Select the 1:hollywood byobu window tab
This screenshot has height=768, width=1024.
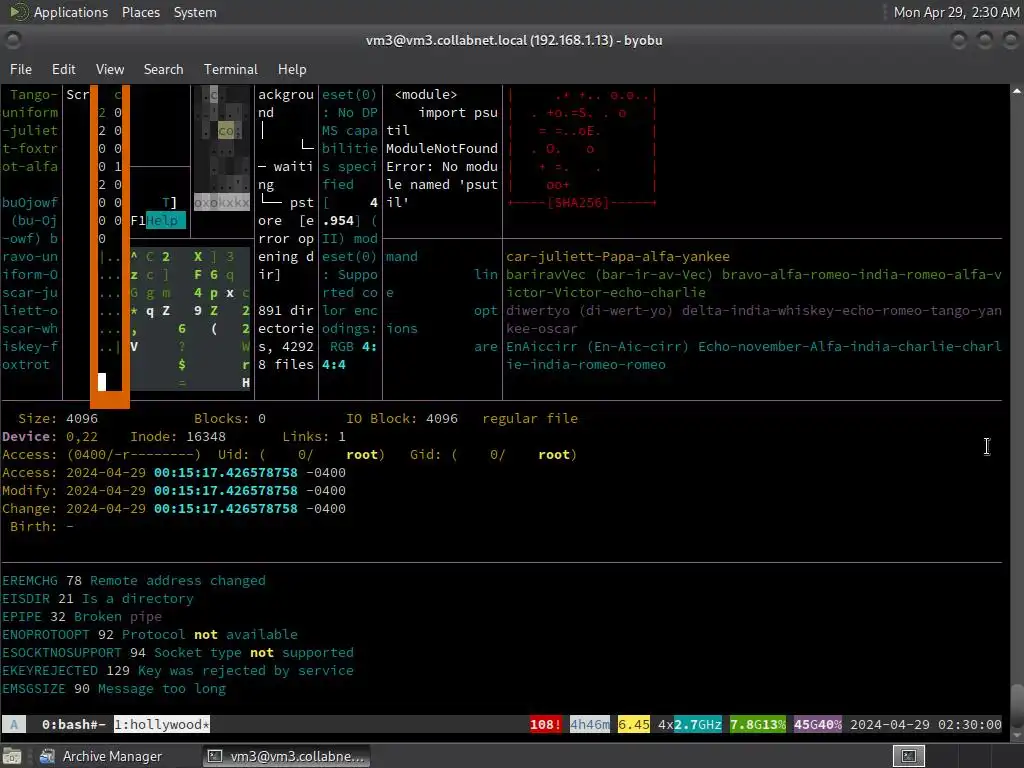pyautogui.click(x=162, y=724)
